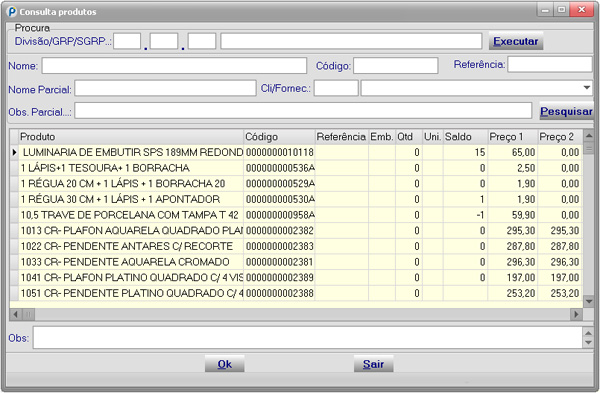Click the Consulta produtos window icon
This screenshot has height=393, width=600.
click(x=12, y=12)
